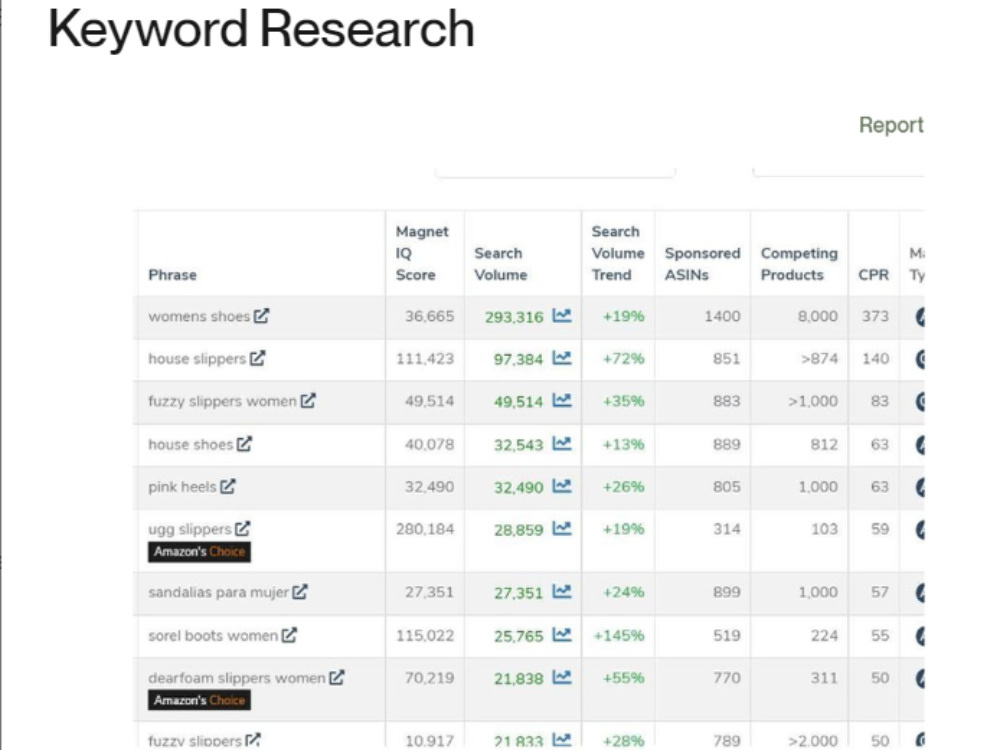Show search volume chart for fuzzy slippers women

point(562,401)
